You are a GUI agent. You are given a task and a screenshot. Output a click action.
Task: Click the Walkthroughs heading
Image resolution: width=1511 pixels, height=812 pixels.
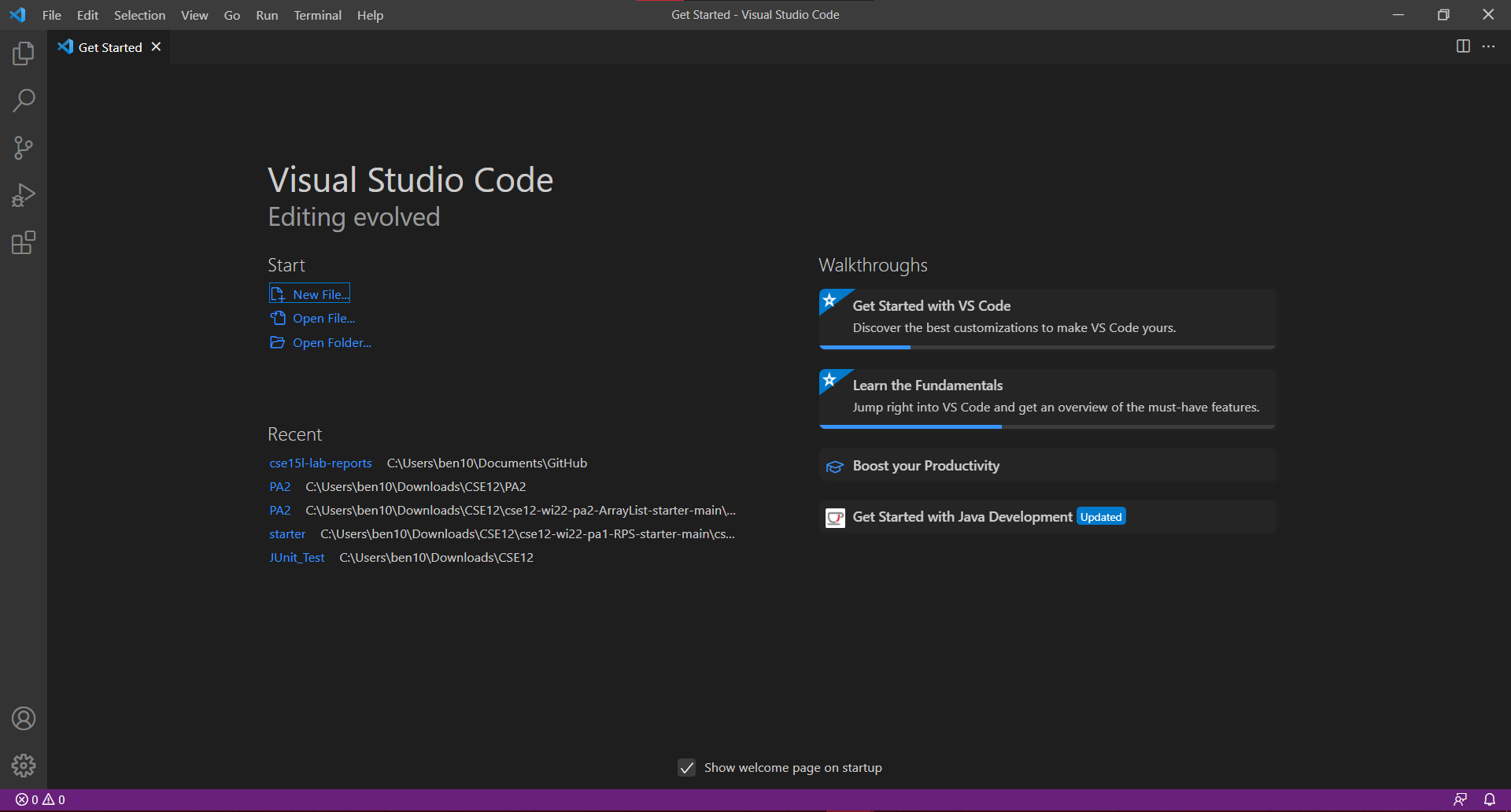pos(873,265)
